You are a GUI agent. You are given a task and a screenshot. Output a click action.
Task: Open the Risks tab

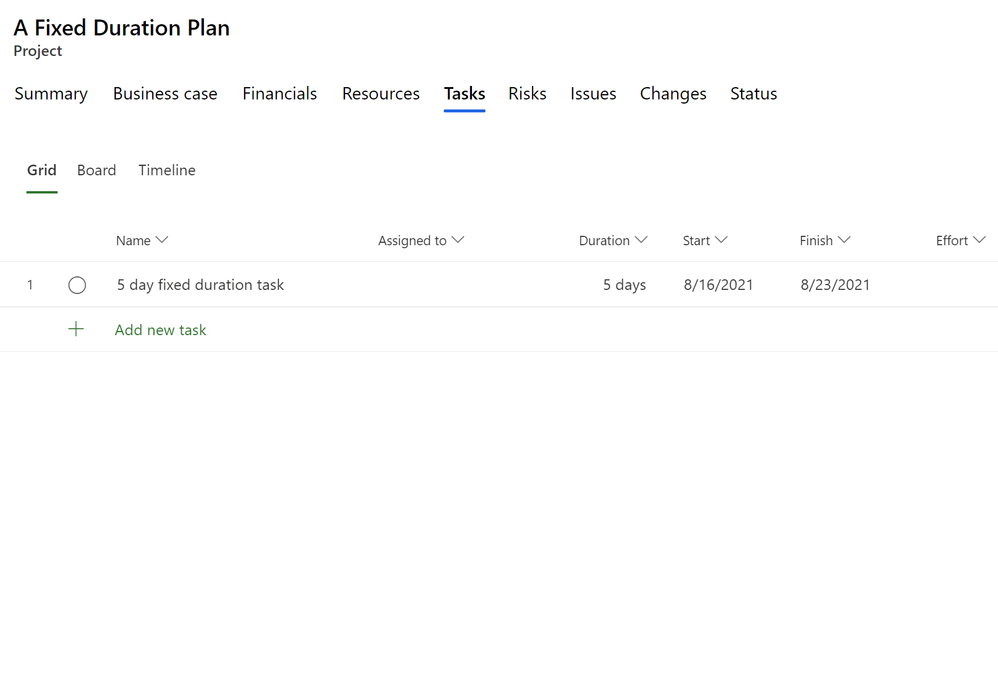527,94
